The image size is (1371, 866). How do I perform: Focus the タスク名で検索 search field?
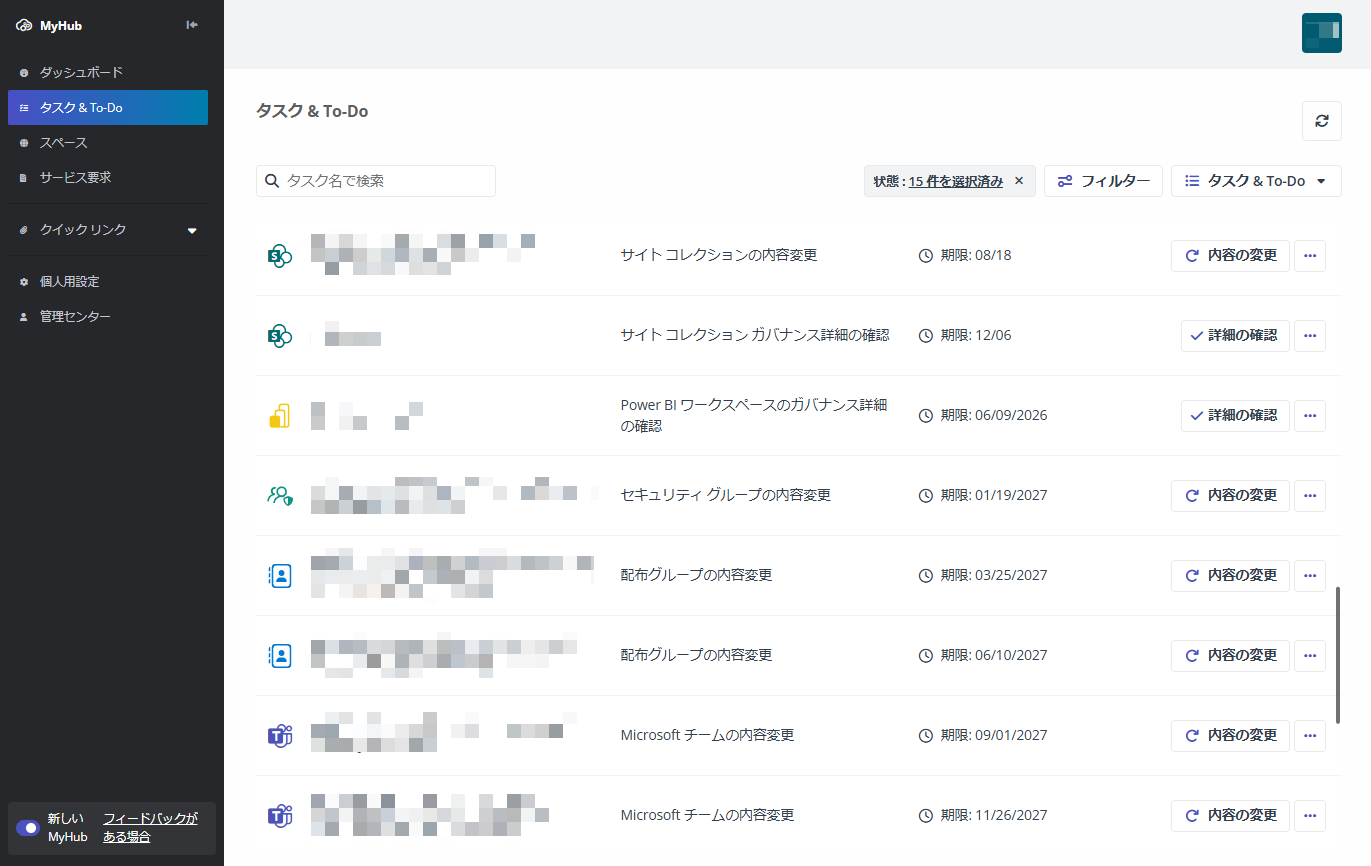(x=376, y=181)
